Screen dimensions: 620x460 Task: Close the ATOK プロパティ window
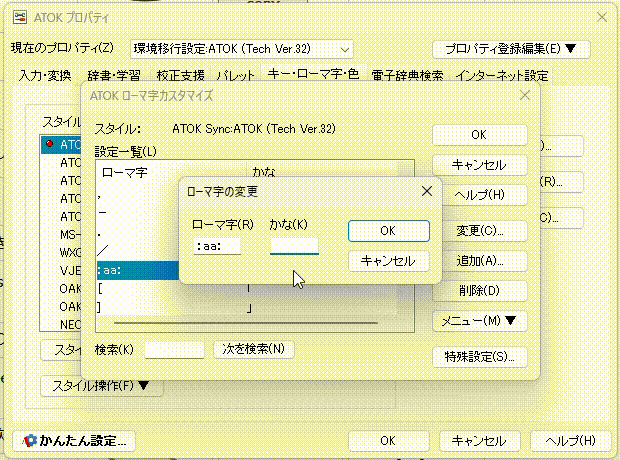click(x=602, y=17)
